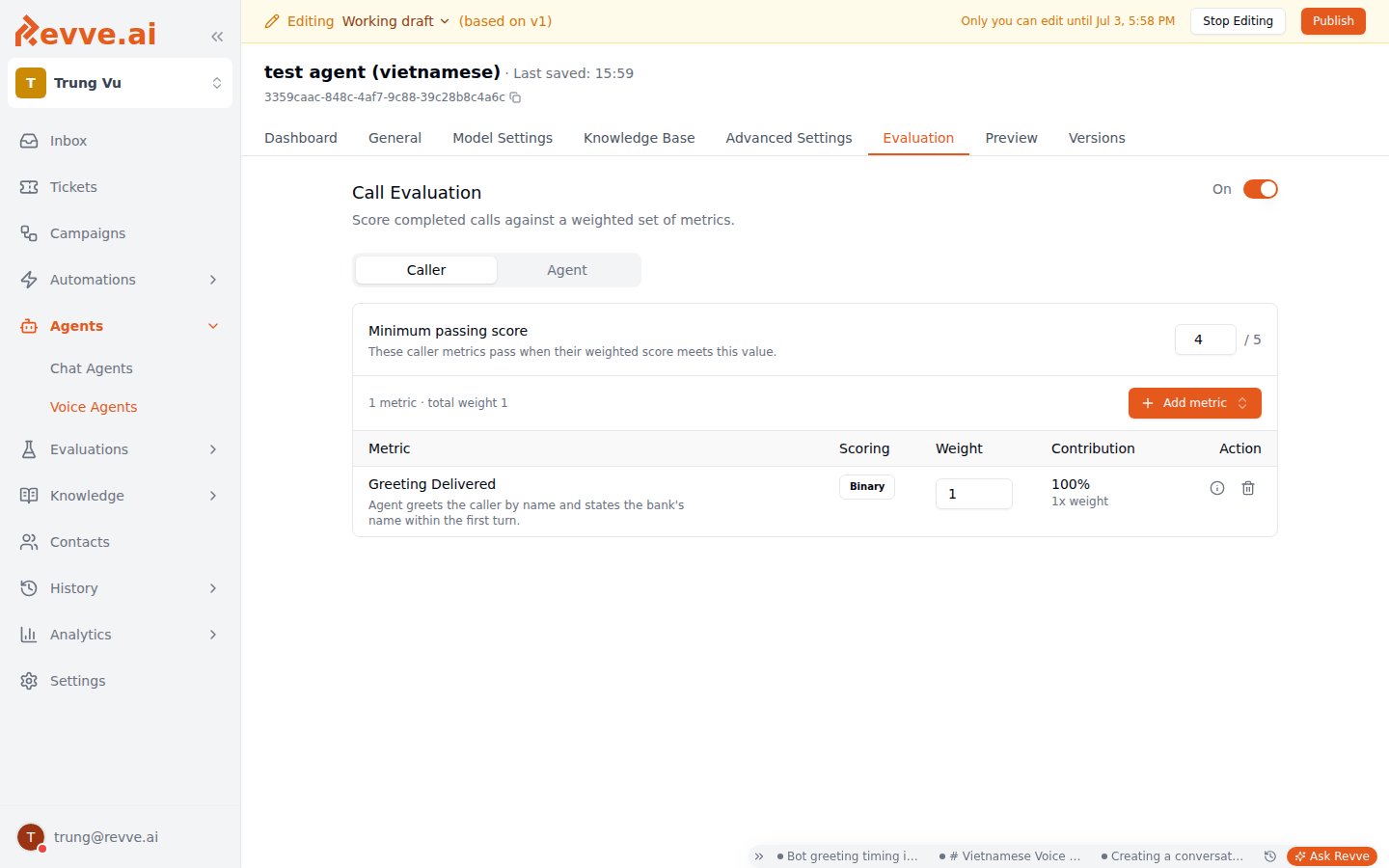Open Contacts in sidebar
Screen dimensions: 1389x868
pos(120,542)
